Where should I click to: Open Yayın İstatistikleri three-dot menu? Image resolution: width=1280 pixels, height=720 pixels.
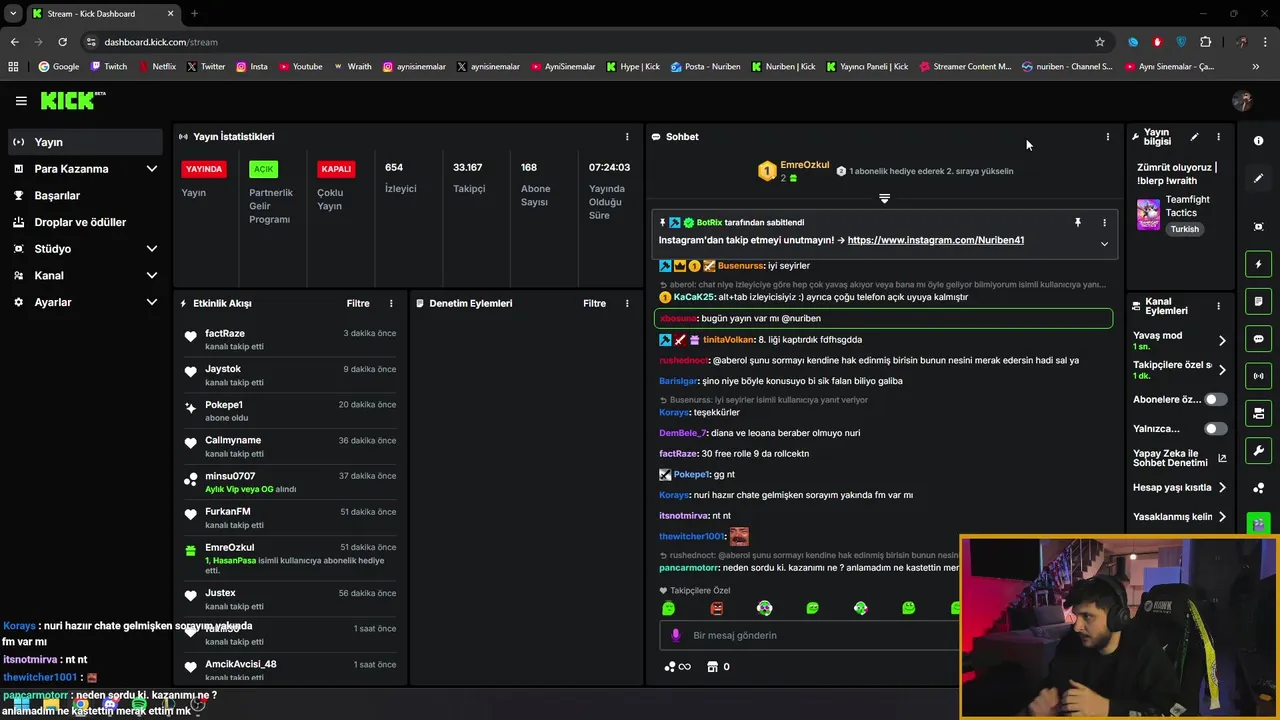627,137
